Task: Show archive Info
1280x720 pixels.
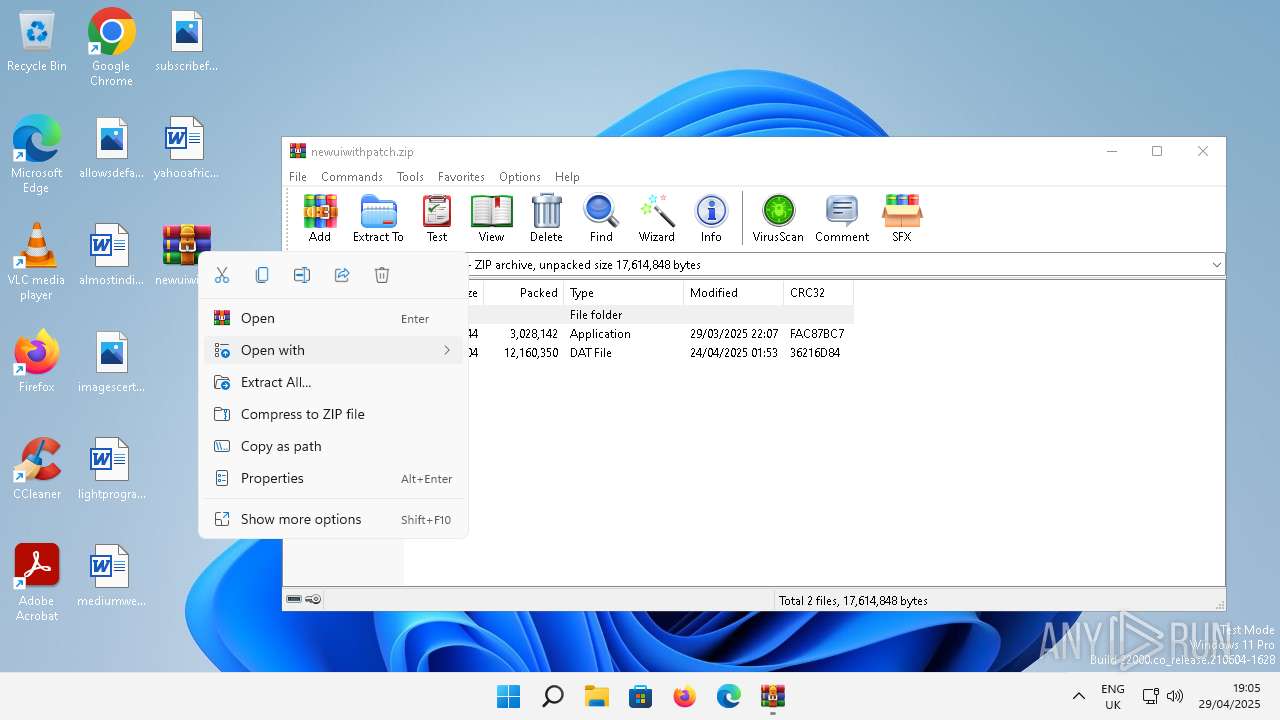Action: pyautogui.click(x=711, y=218)
